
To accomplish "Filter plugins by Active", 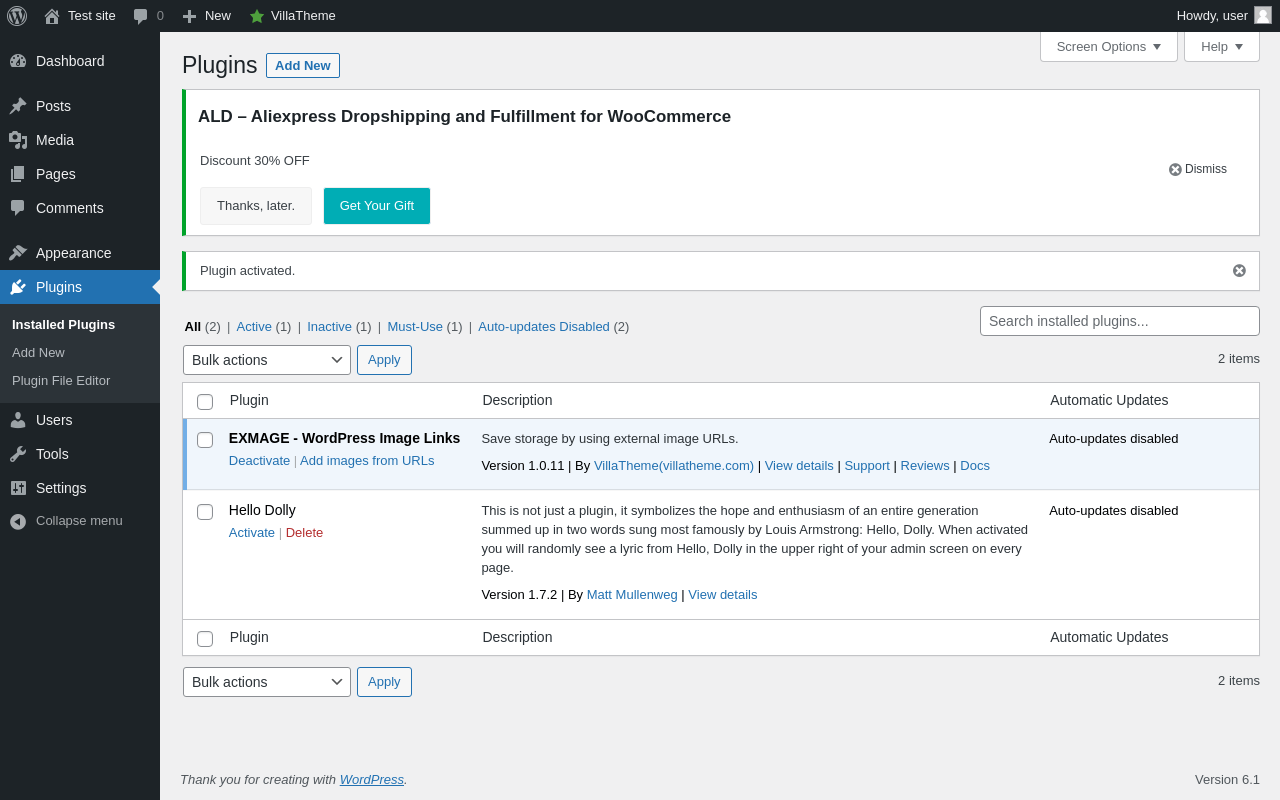I will pyautogui.click(x=254, y=326).
